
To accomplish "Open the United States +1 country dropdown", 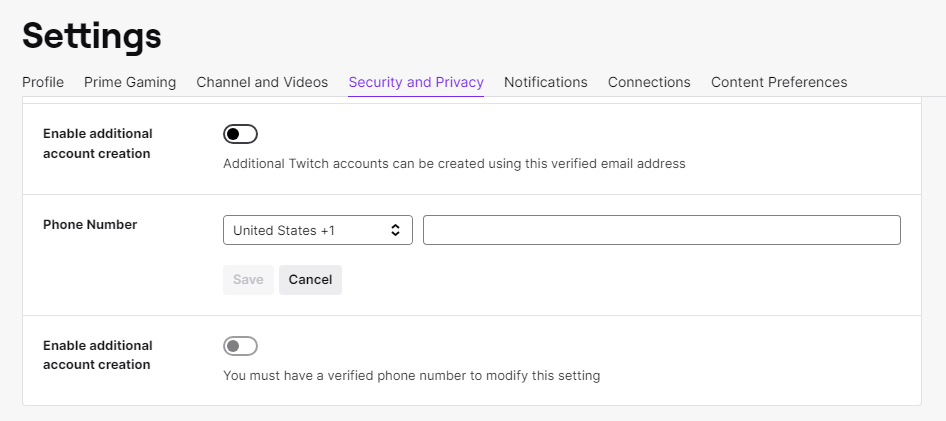I will [x=317, y=230].
